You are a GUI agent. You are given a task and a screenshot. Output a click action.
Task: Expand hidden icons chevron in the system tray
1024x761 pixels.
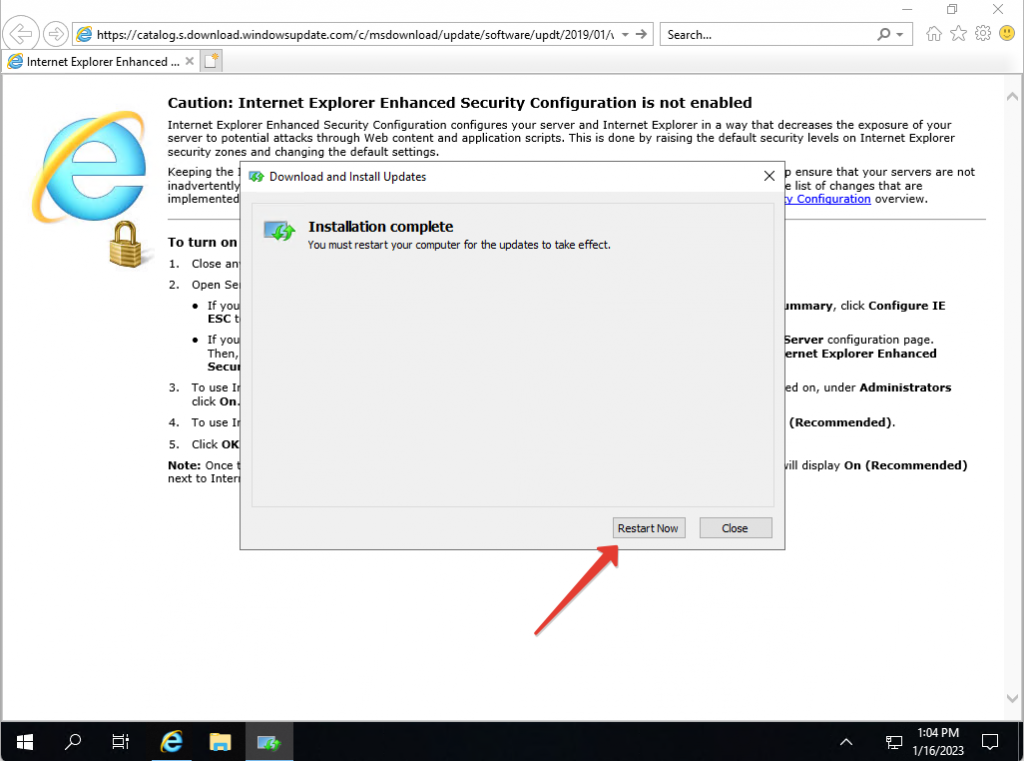(x=846, y=741)
